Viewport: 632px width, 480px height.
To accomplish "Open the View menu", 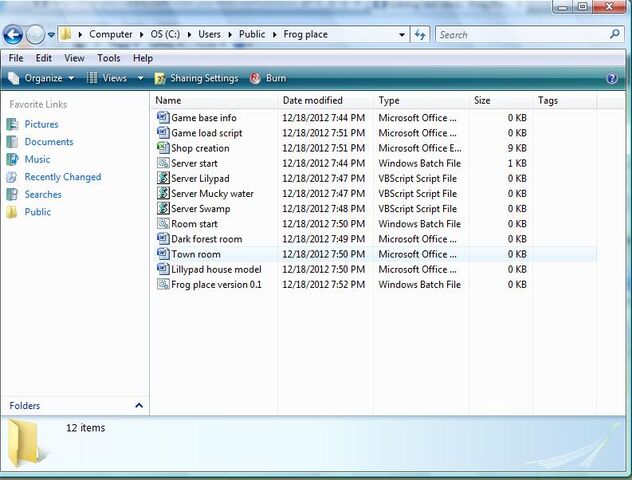I will (75, 58).
